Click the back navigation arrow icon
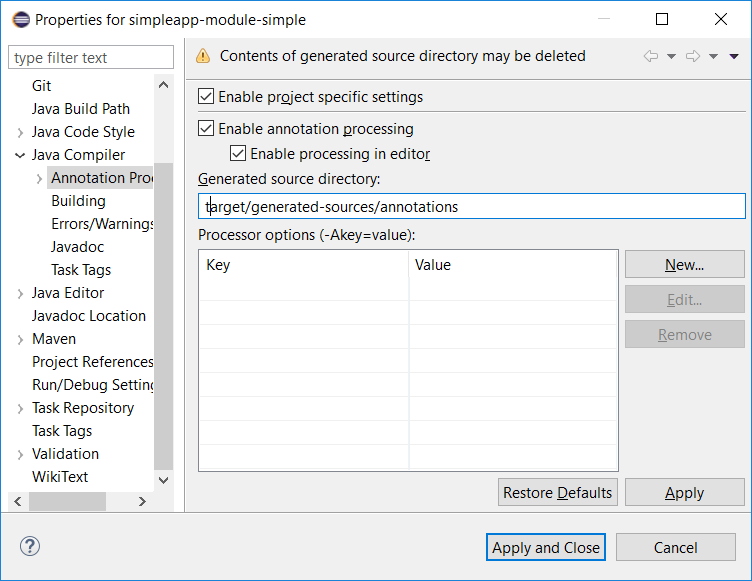Viewport: 752px width, 581px height. tap(651, 57)
